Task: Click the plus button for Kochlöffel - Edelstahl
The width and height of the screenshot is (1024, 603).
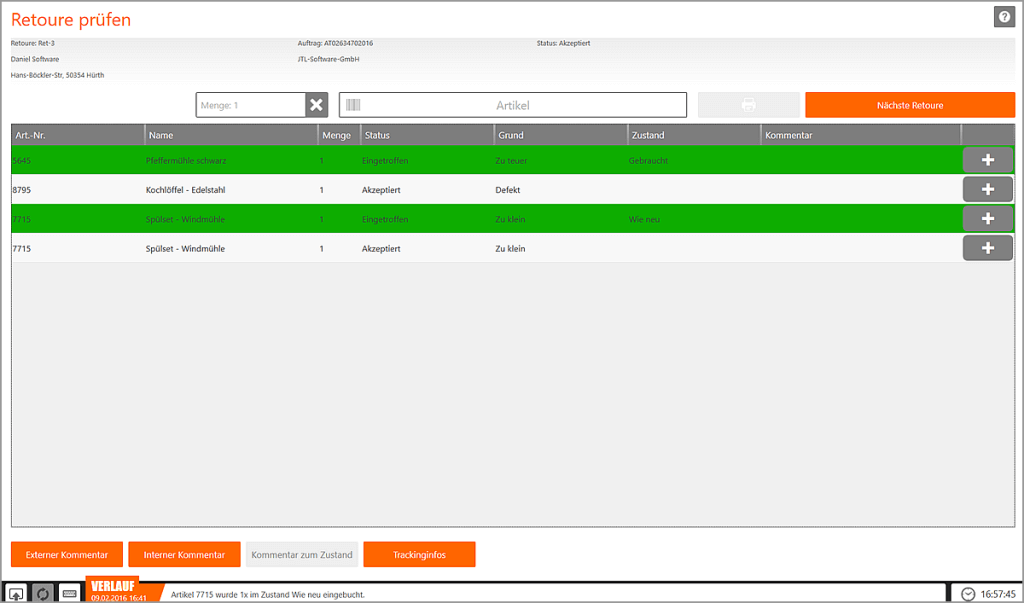Action: pos(987,189)
